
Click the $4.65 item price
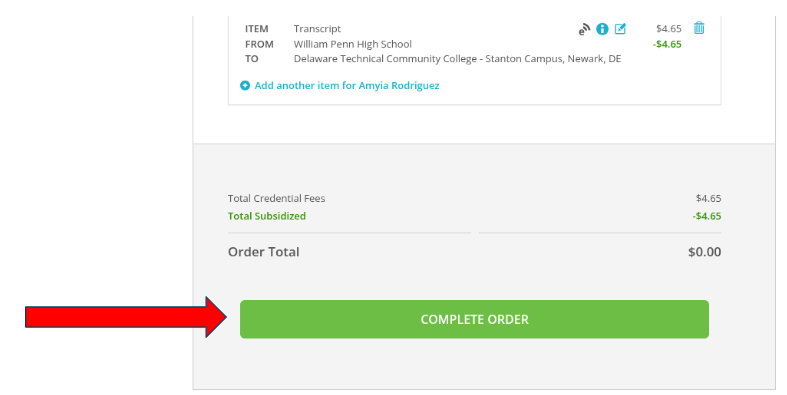[669, 29]
